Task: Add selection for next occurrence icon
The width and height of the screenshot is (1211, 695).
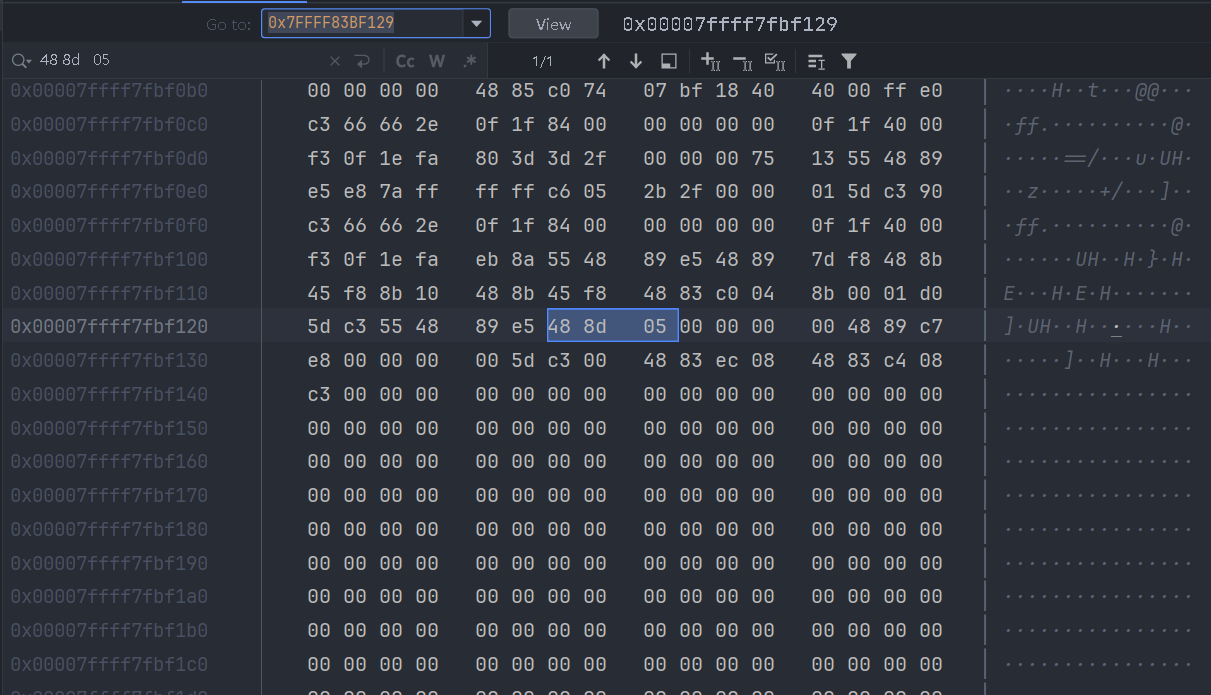Action: (x=710, y=61)
